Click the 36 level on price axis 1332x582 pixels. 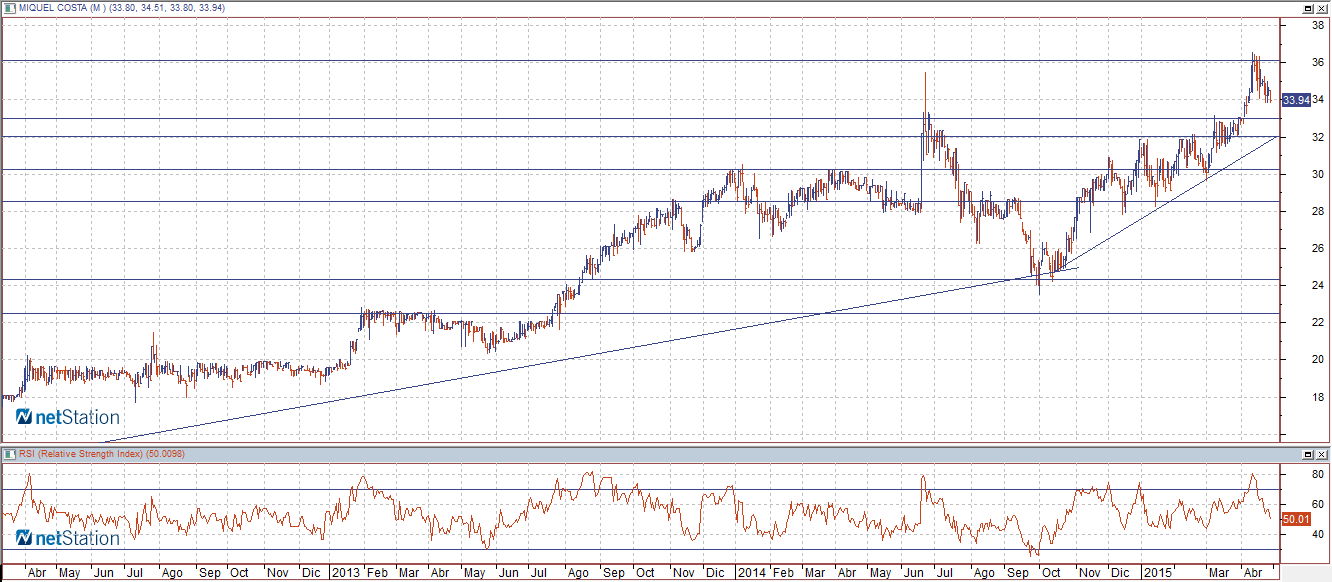click(x=1318, y=62)
